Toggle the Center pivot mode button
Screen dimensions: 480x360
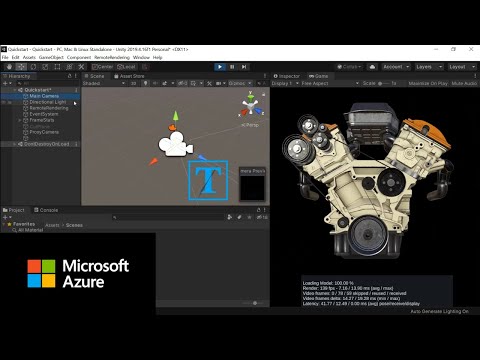(x=103, y=67)
